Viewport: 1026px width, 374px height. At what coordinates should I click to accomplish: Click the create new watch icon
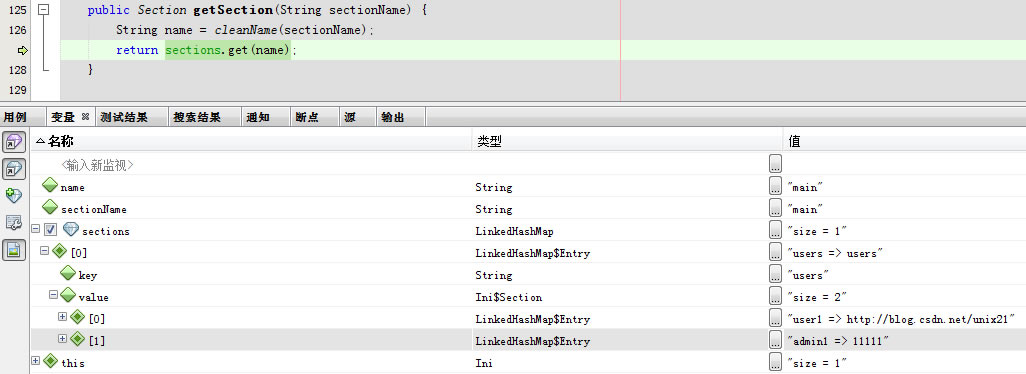pyautogui.click(x=14, y=196)
